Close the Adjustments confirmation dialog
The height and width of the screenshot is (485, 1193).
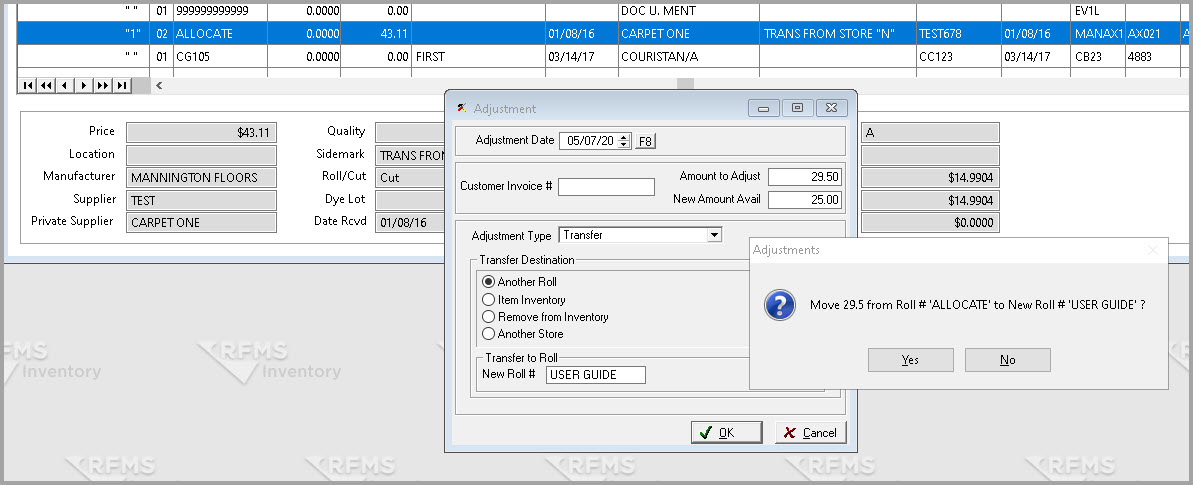pyautogui.click(x=1153, y=250)
